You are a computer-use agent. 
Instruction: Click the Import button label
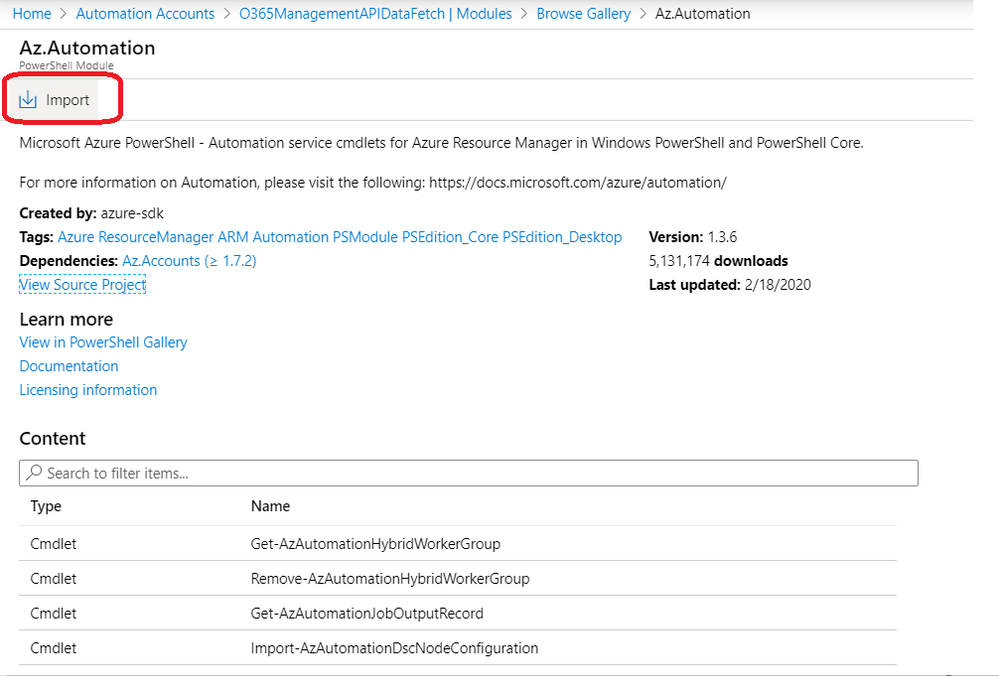click(x=68, y=100)
